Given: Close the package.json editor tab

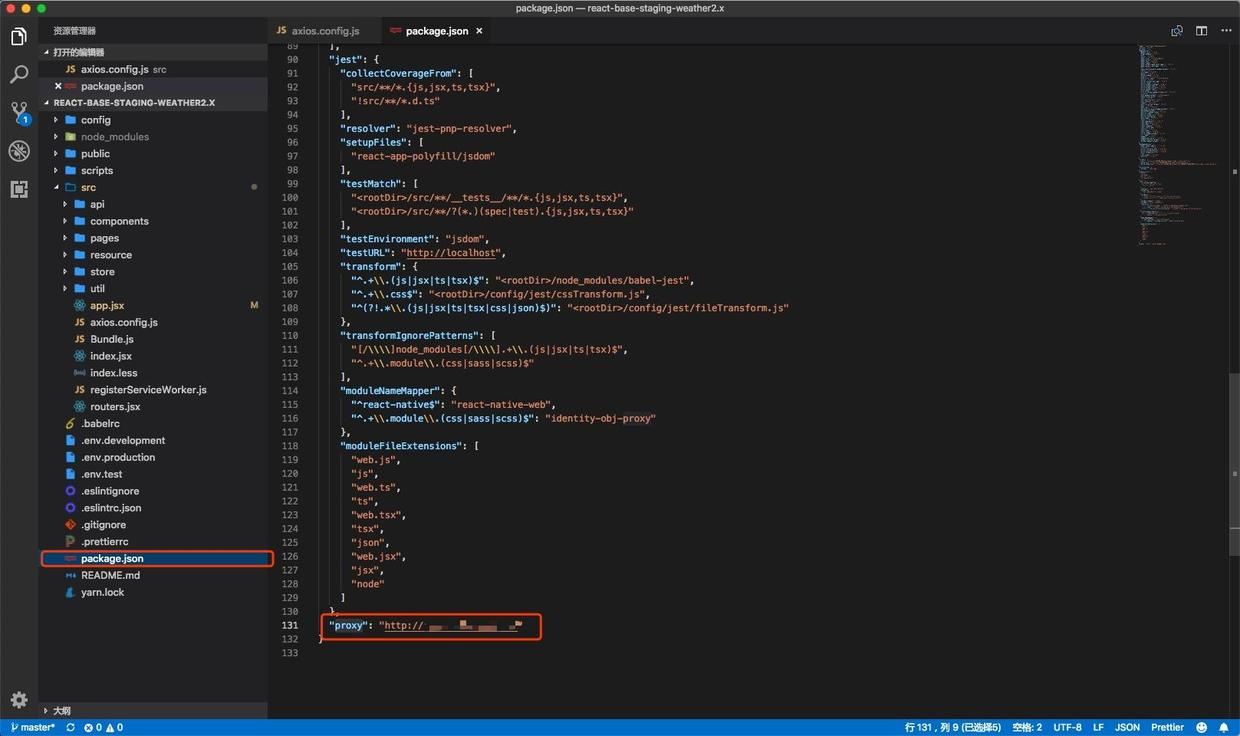Looking at the screenshot, I should pos(479,31).
